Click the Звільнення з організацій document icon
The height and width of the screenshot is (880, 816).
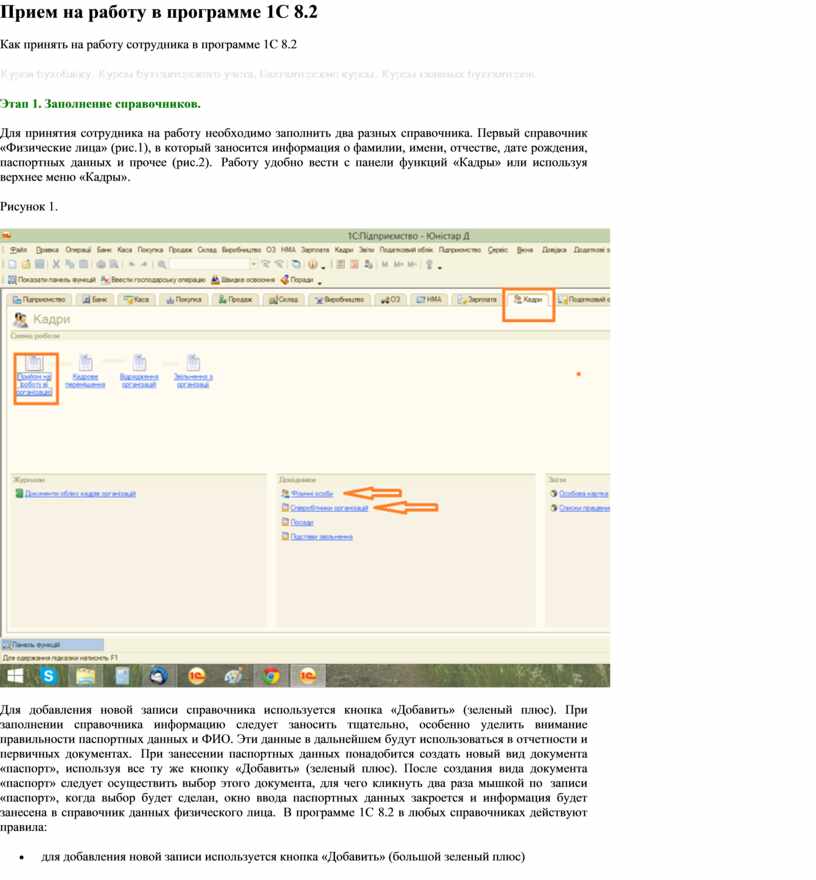[193, 363]
